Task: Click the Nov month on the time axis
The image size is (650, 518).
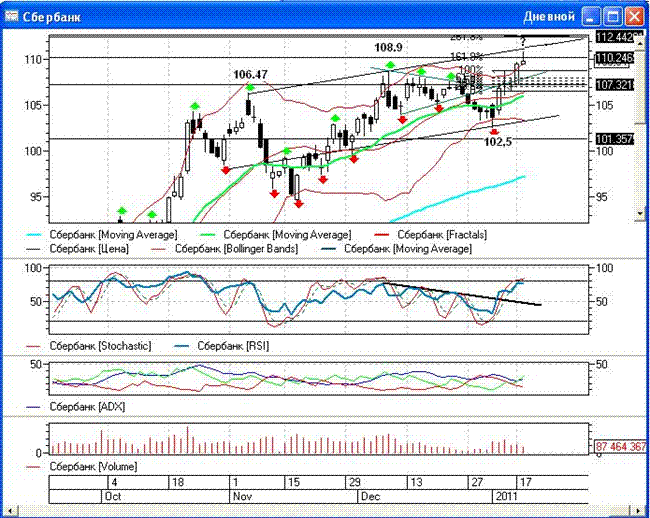Action: click(242, 496)
